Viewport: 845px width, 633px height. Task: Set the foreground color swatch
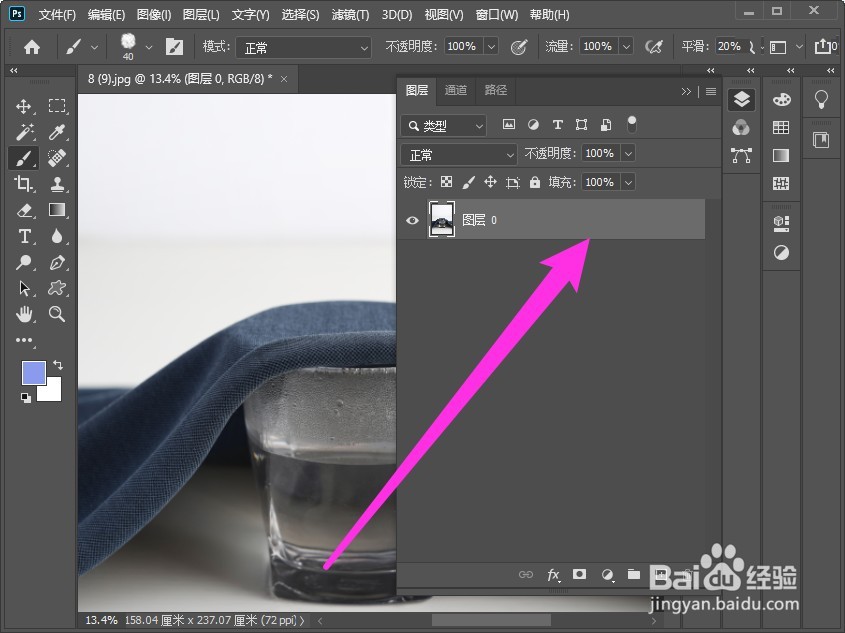pos(33,373)
